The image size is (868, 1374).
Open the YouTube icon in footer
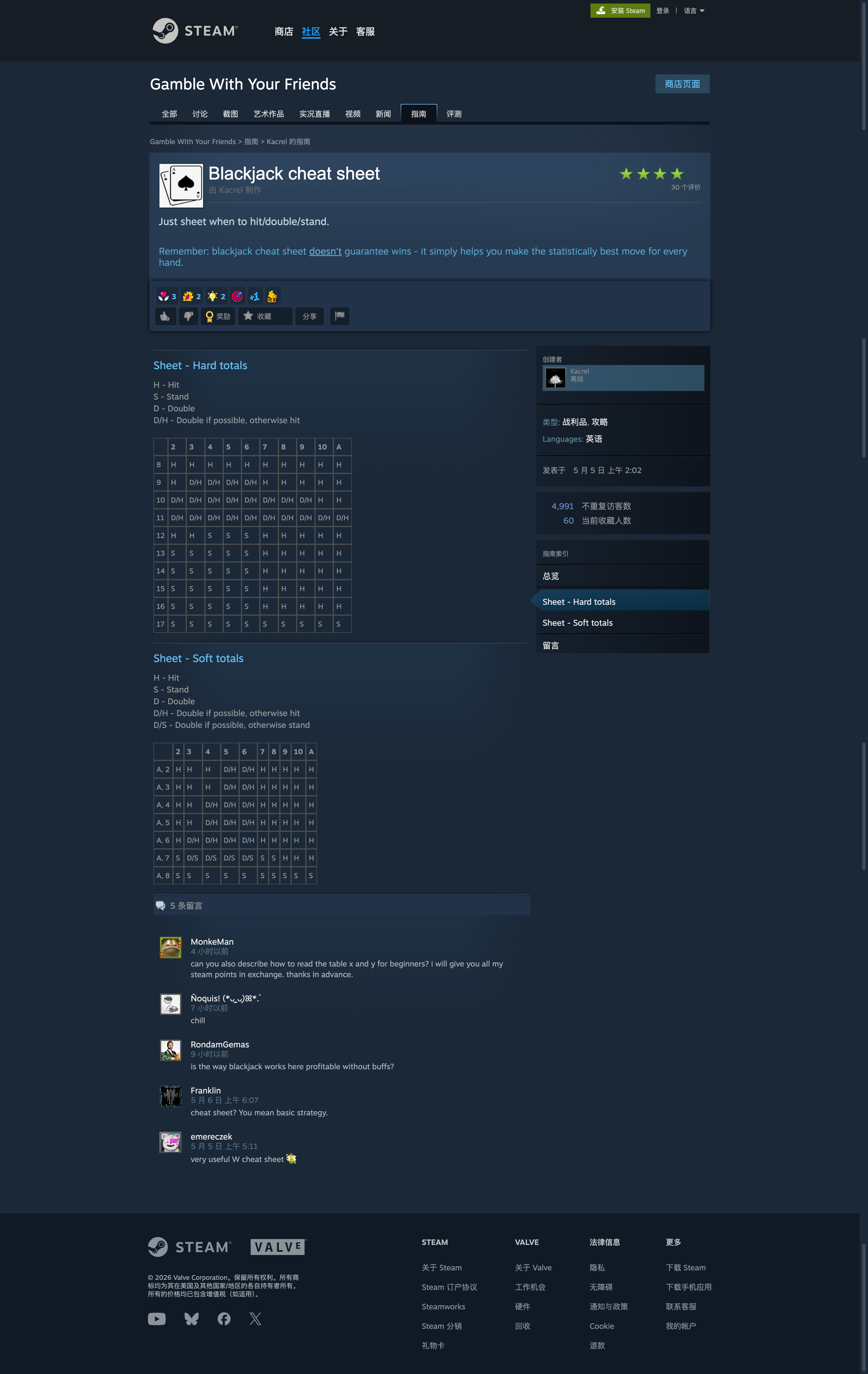coord(157,1319)
